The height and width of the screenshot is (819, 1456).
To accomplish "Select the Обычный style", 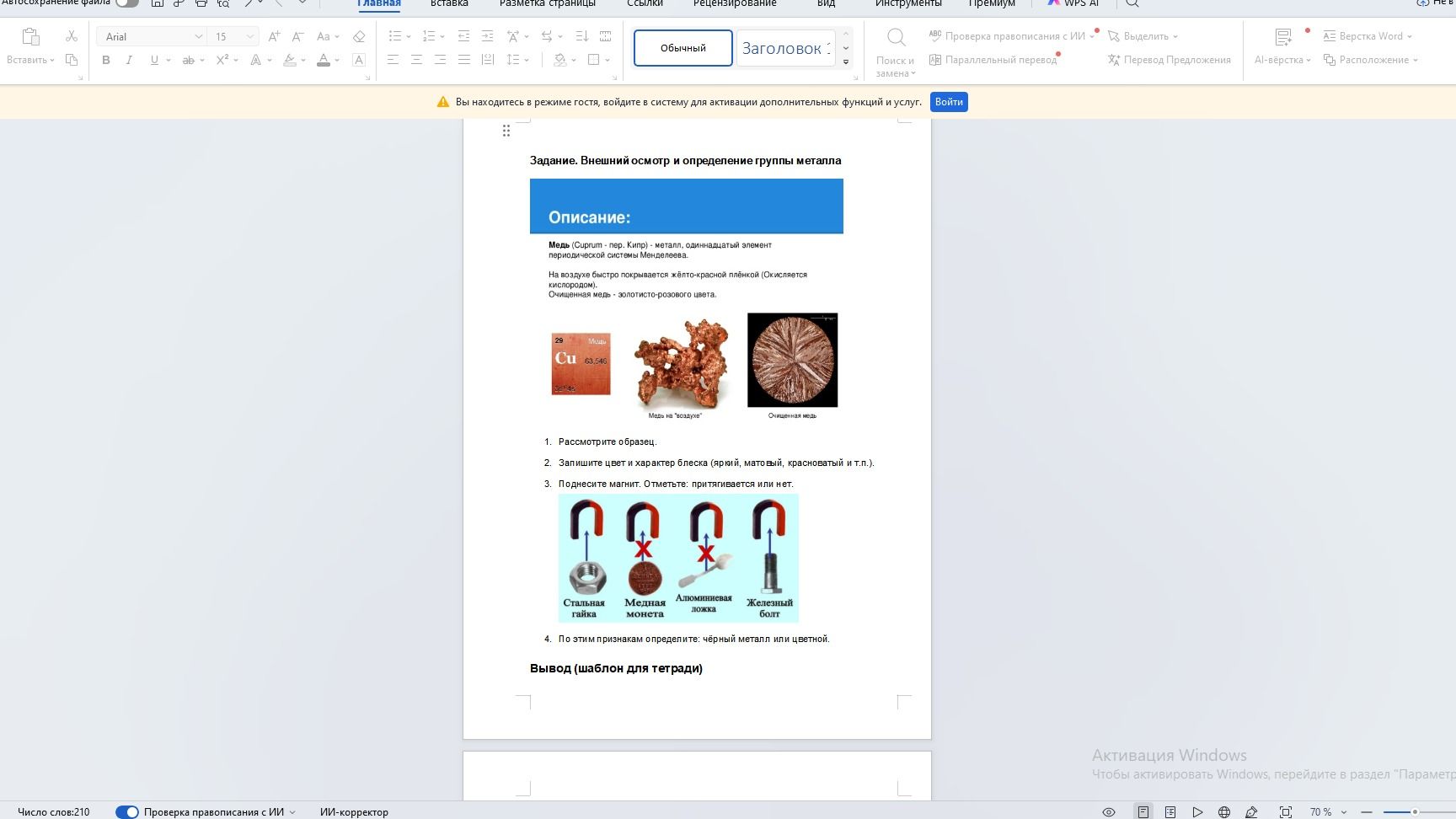I will (683, 48).
